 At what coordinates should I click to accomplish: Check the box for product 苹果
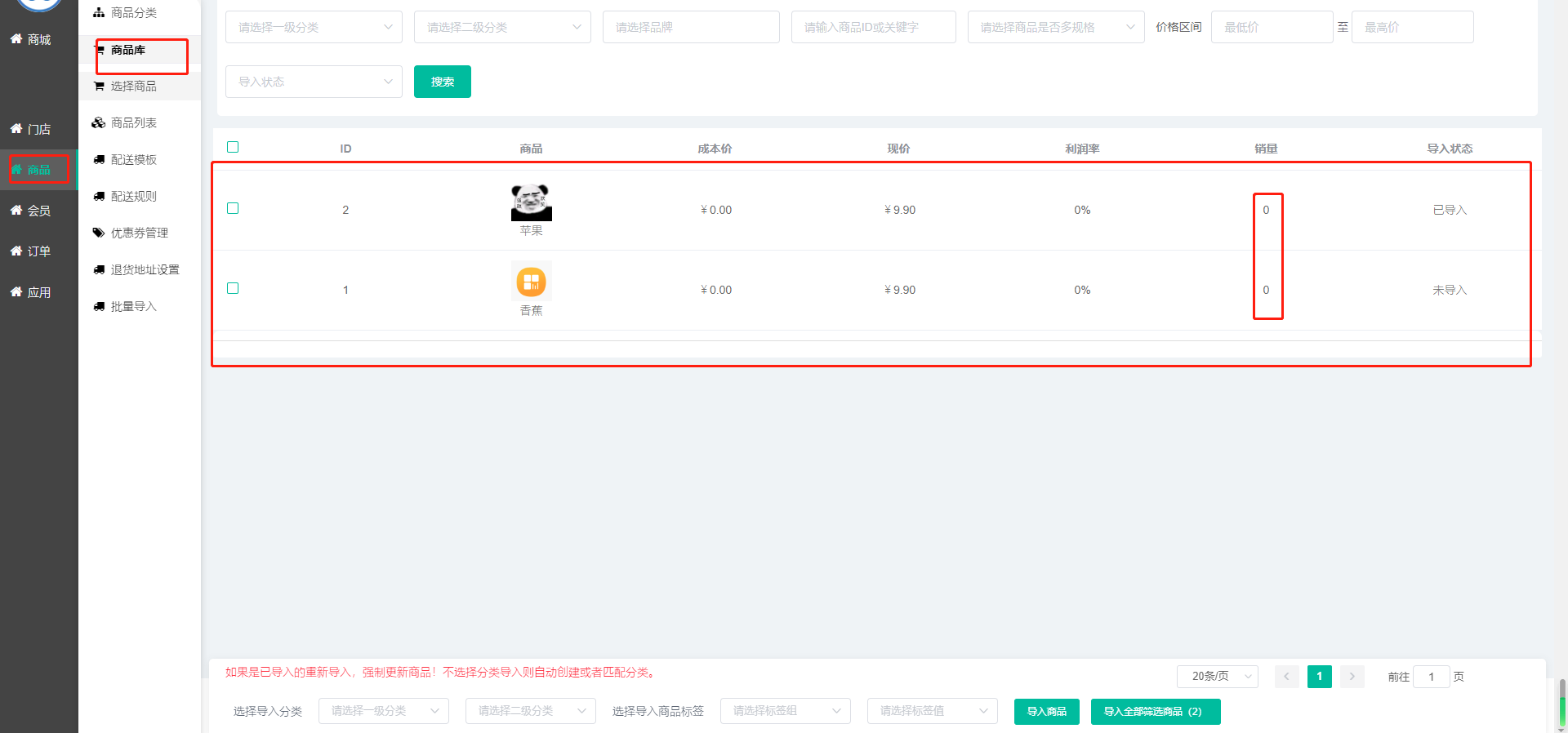pos(233,208)
